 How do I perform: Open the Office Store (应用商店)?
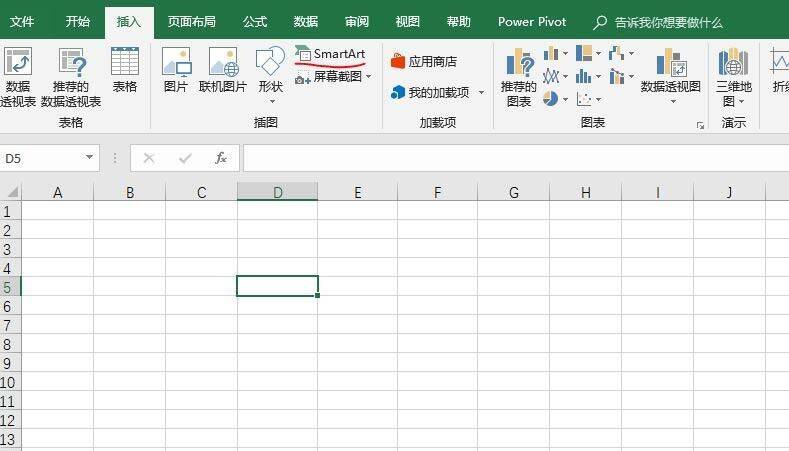click(424, 61)
